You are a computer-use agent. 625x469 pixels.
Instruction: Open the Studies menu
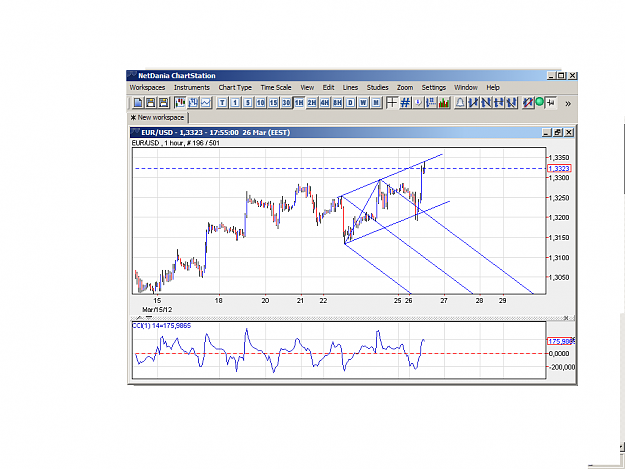(377, 87)
